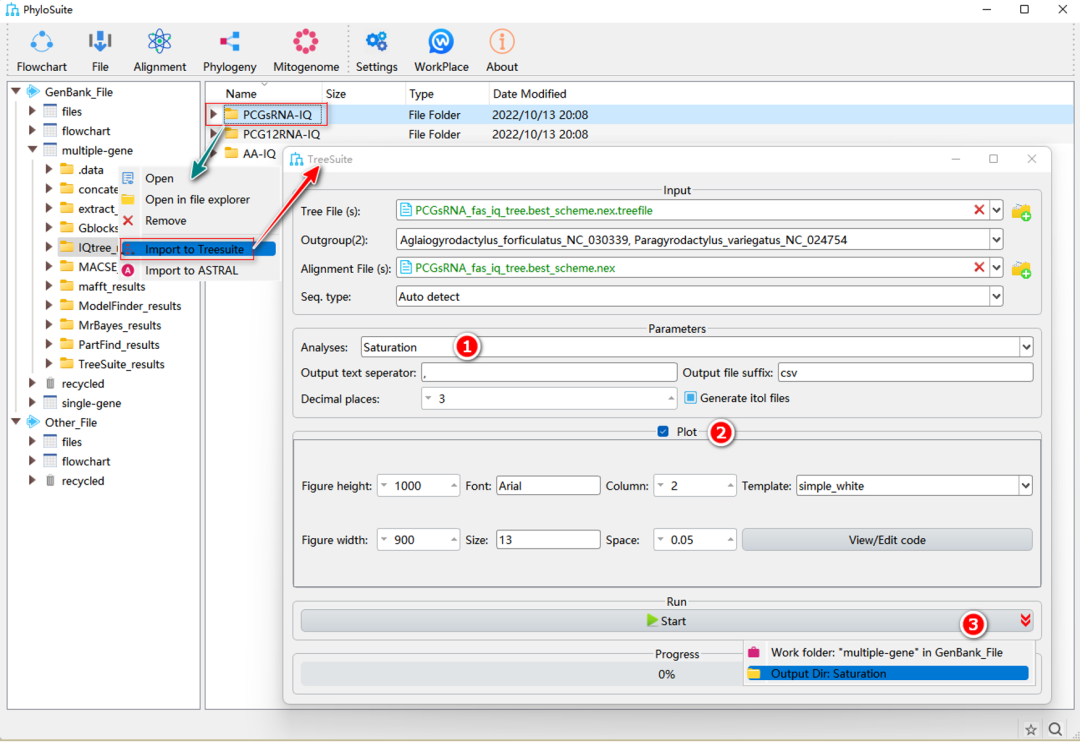Click the Output file suffix field
This screenshot has height=743, width=1080.
(905, 373)
